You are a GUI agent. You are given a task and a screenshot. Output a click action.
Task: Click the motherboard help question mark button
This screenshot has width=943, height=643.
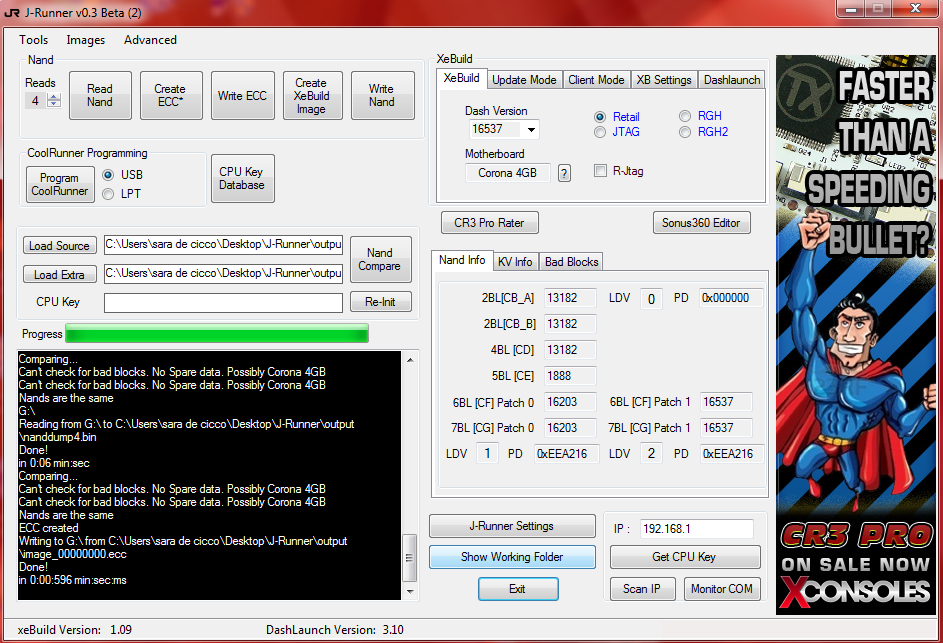[x=564, y=173]
